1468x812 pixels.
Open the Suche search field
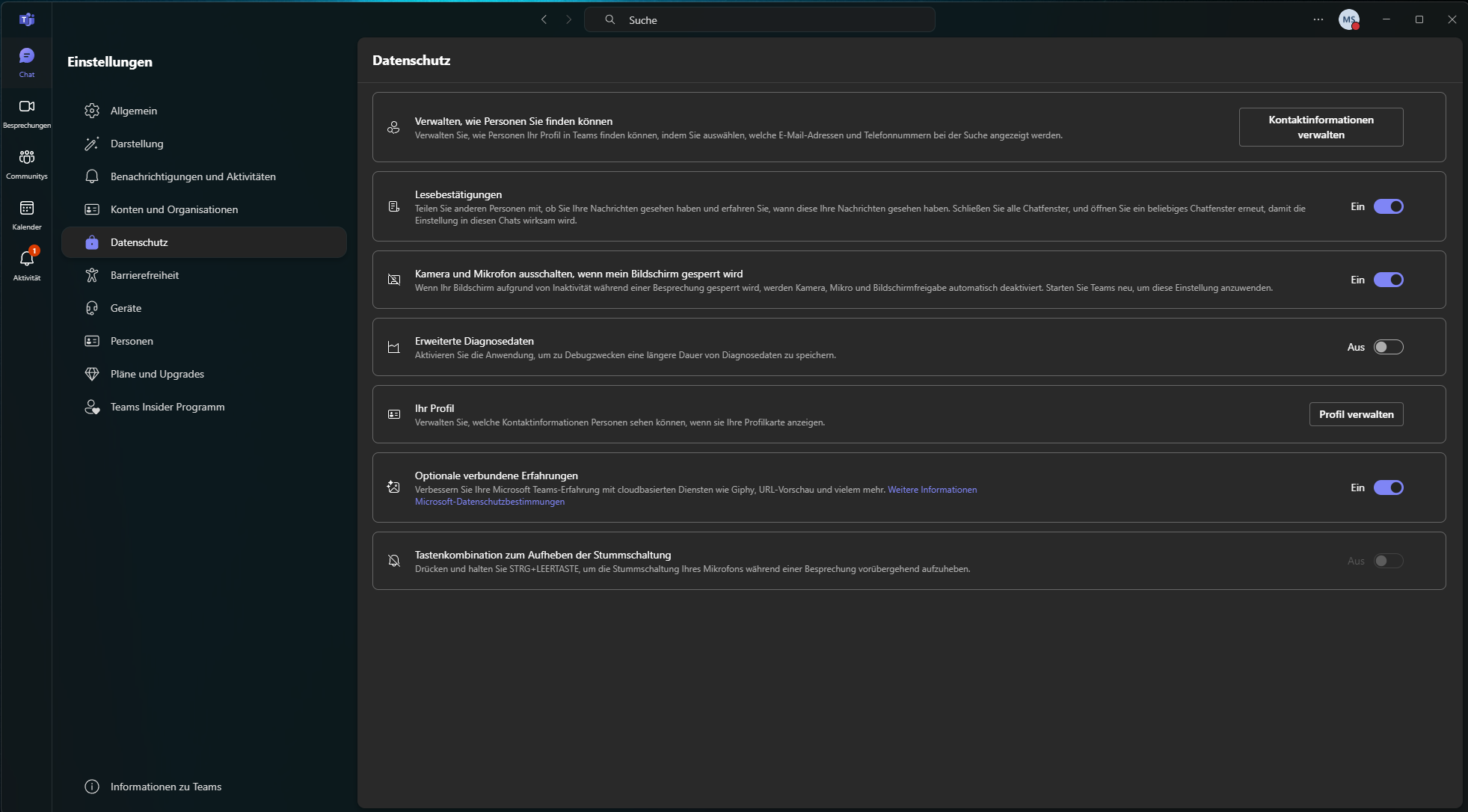pos(758,19)
